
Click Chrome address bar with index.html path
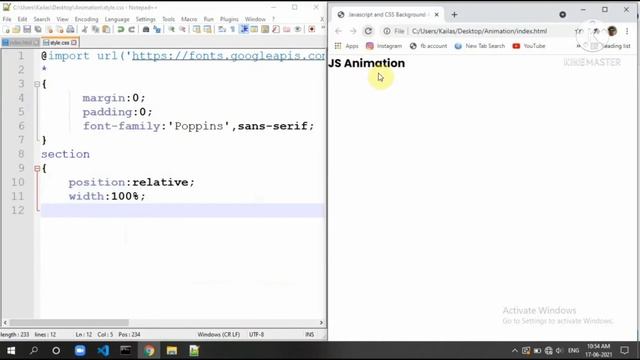pyautogui.click(x=479, y=31)
